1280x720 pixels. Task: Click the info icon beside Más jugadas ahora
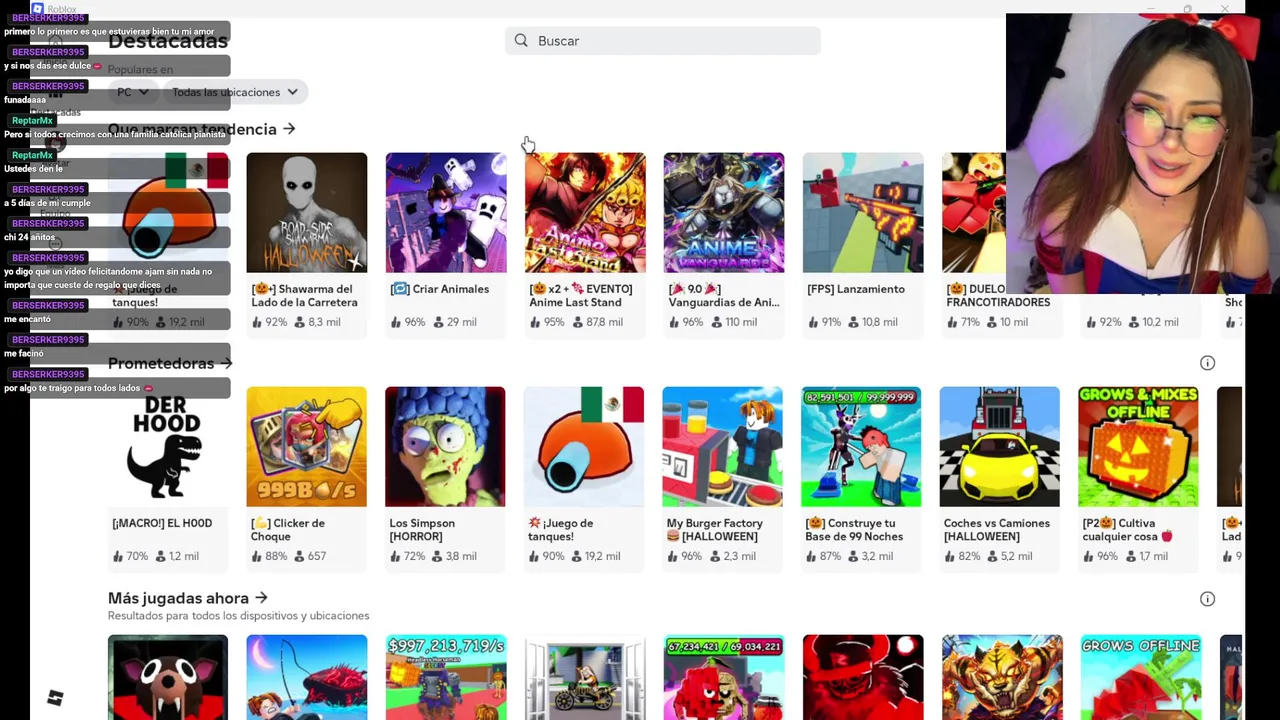(x=1207, y=599)
